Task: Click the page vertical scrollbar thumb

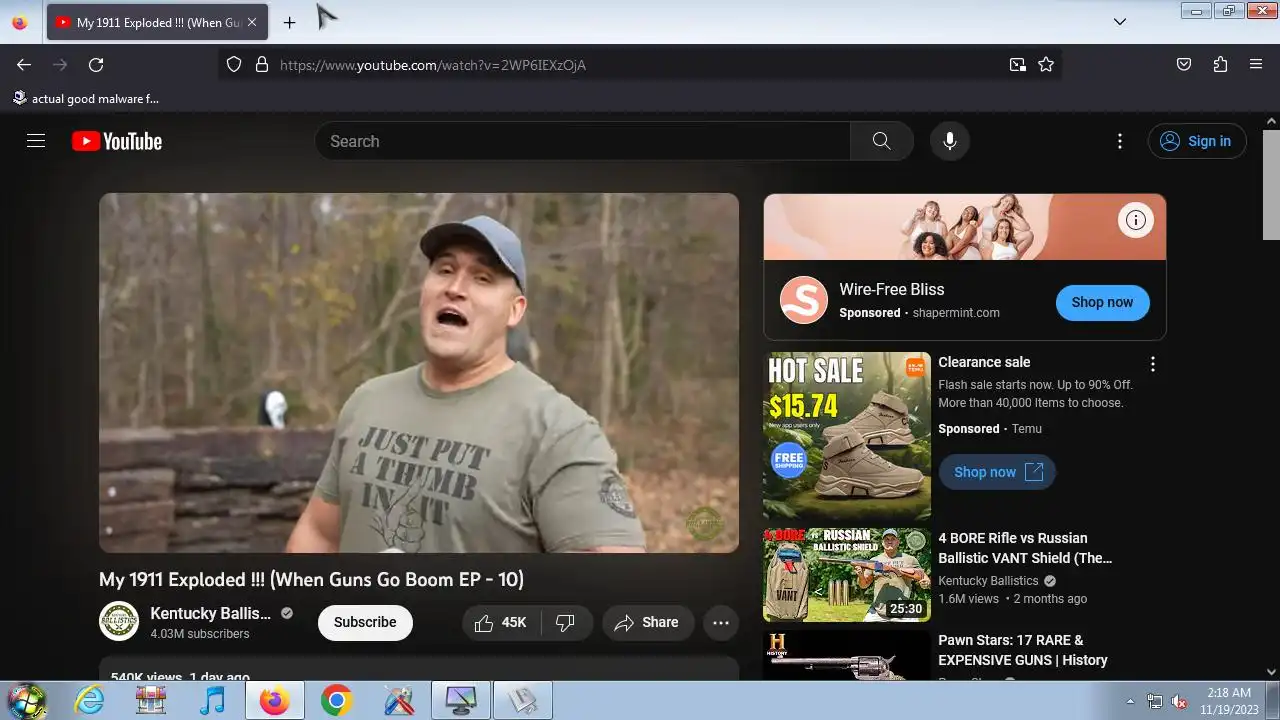Action: [x=1271, y=185]
